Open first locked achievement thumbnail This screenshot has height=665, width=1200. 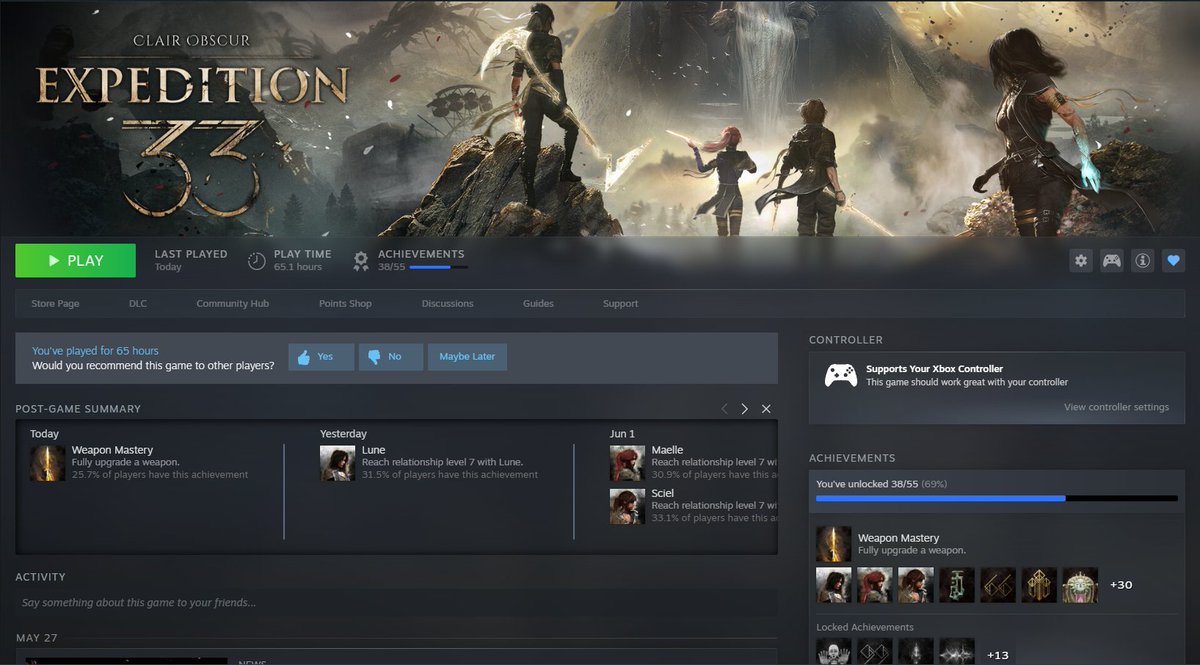coord(834,652)
